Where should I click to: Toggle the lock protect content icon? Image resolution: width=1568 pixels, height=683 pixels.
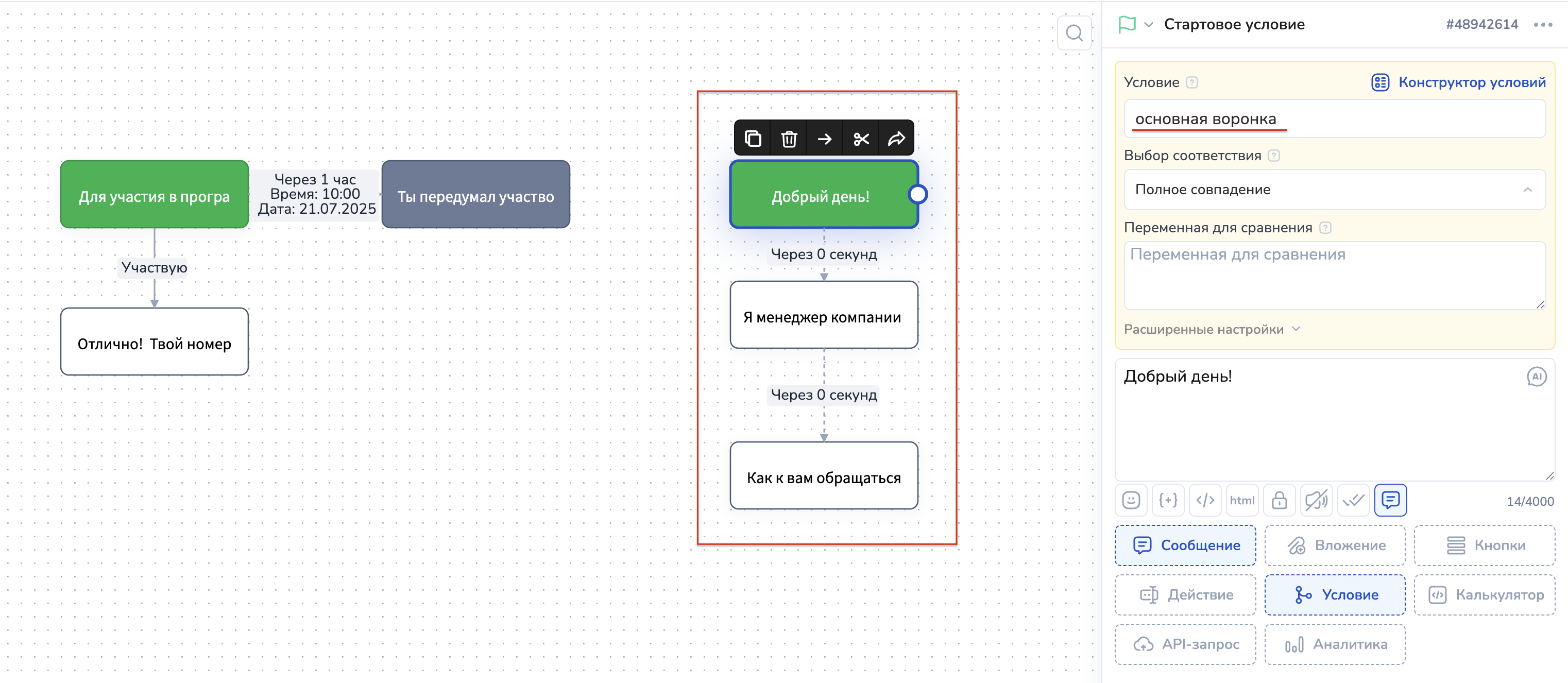coord(1279,500)
